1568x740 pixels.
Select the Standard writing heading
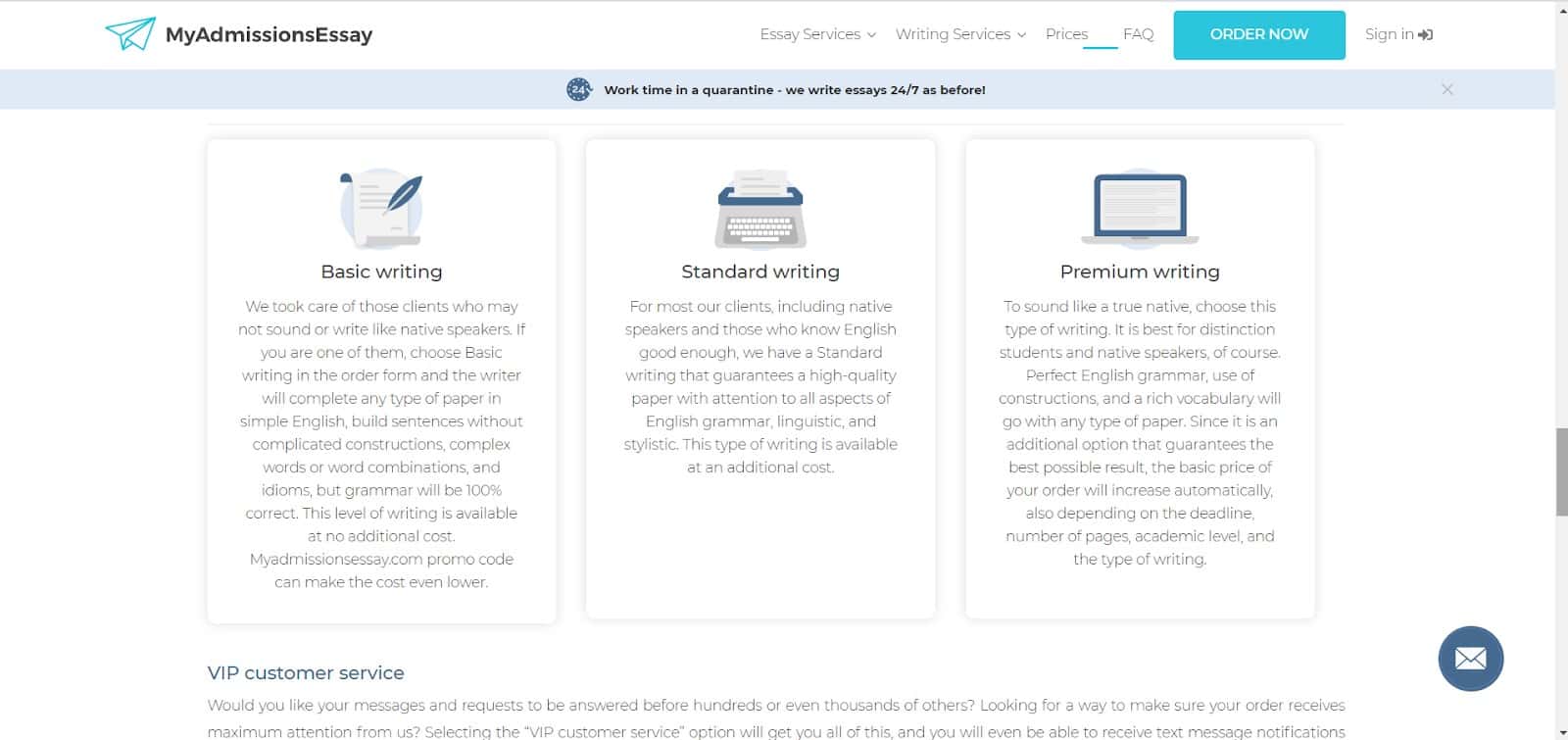pyautogui.click(x=760, y=271)
